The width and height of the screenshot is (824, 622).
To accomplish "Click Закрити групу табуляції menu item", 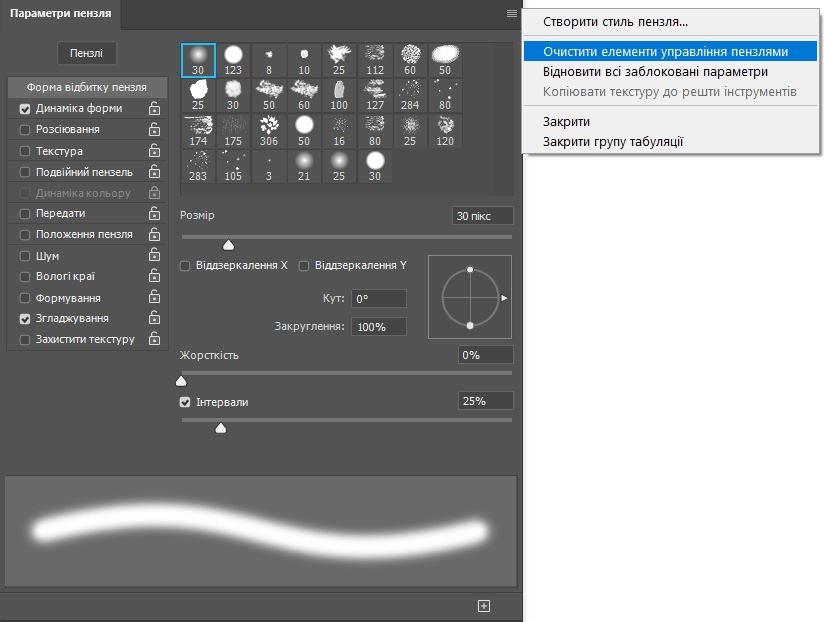I will pos(670,141).
